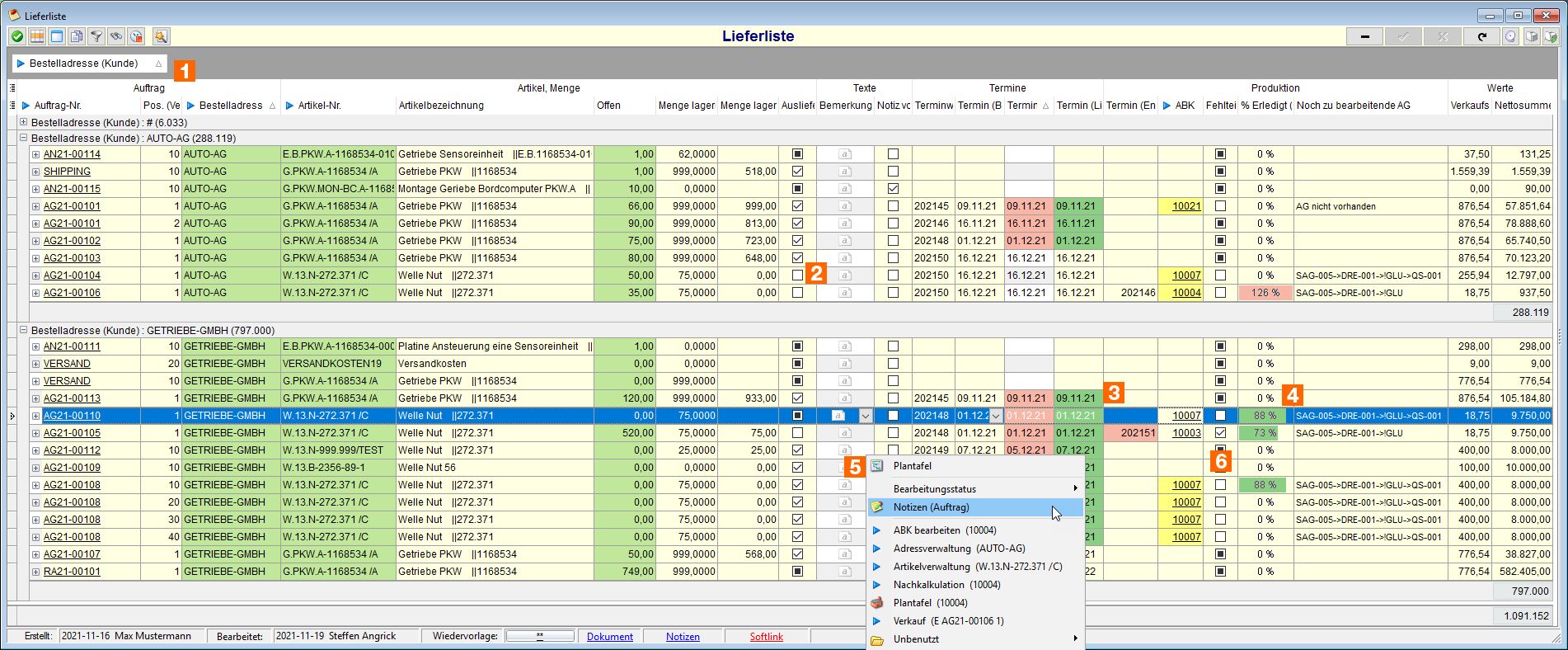Toggle Fehlteile checkbox in AG21-00105 row
This screenshot has height=650, width=1568.
tap(1220, 433)
